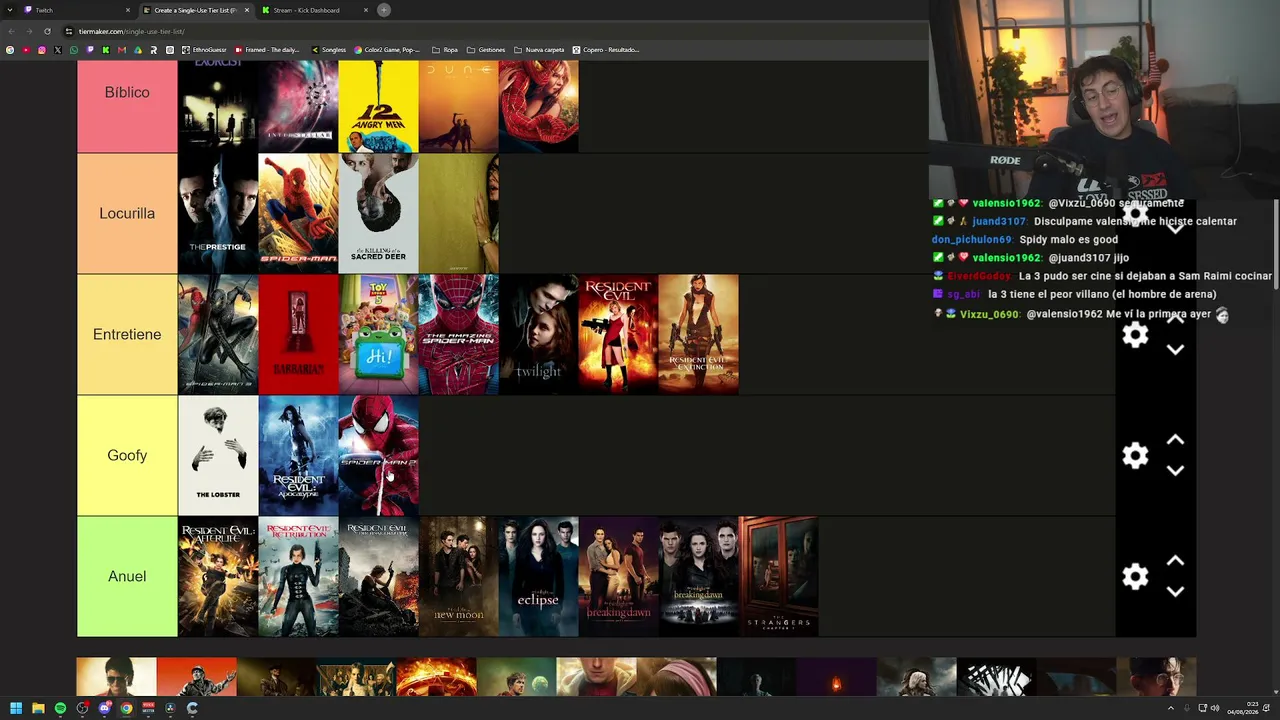
Task: Open the EthnoGuessr bookmark
Action: [x=204, y=50]
